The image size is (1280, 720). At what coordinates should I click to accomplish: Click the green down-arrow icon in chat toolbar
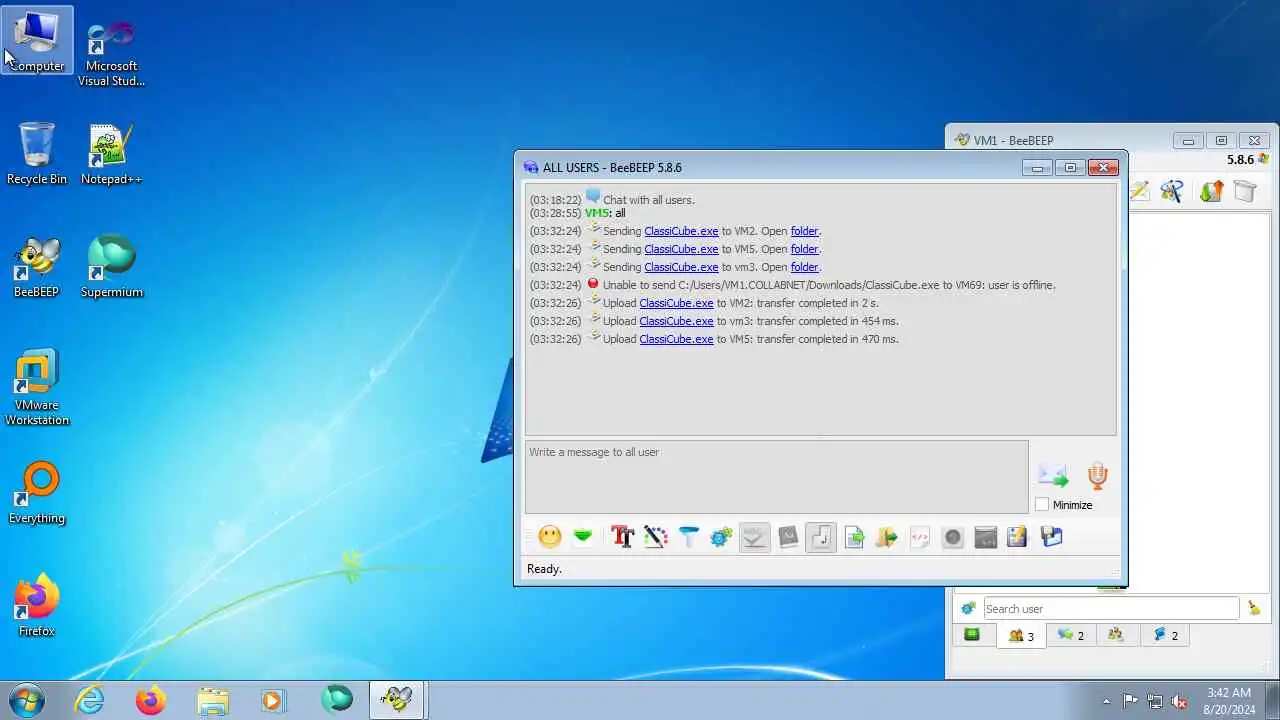click(x=583, y=537)
